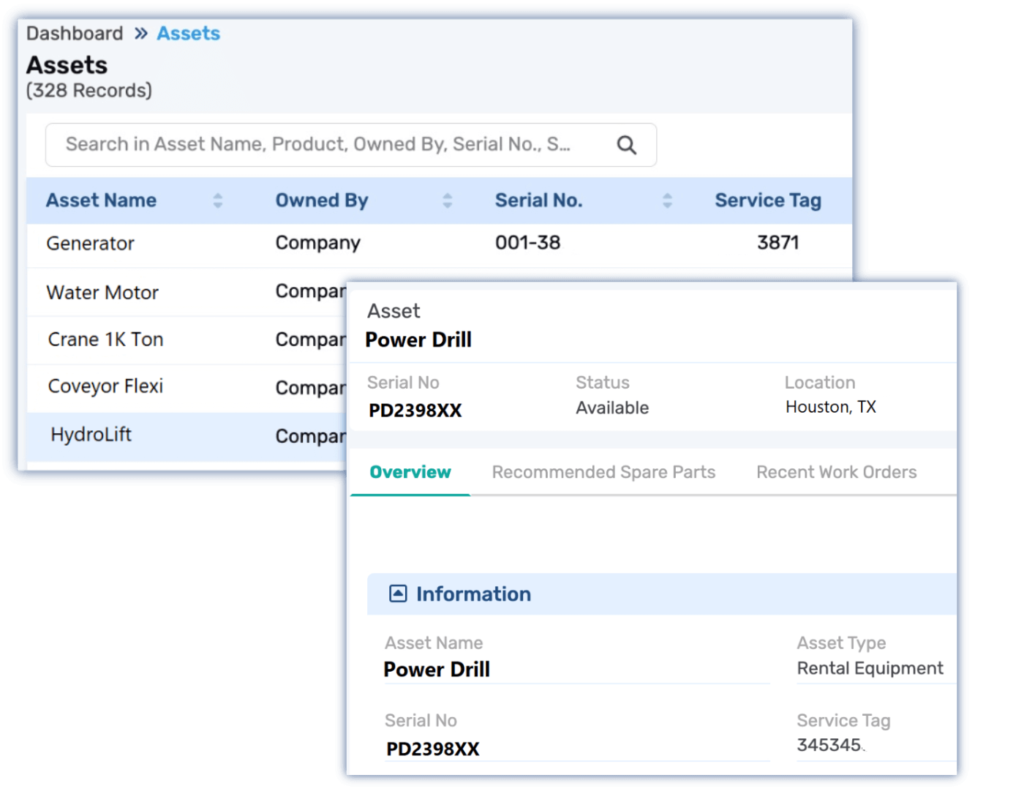Click the Serial No field PD2398XX
Viewport: 1024px width, 805px height.
click(433, 749)
